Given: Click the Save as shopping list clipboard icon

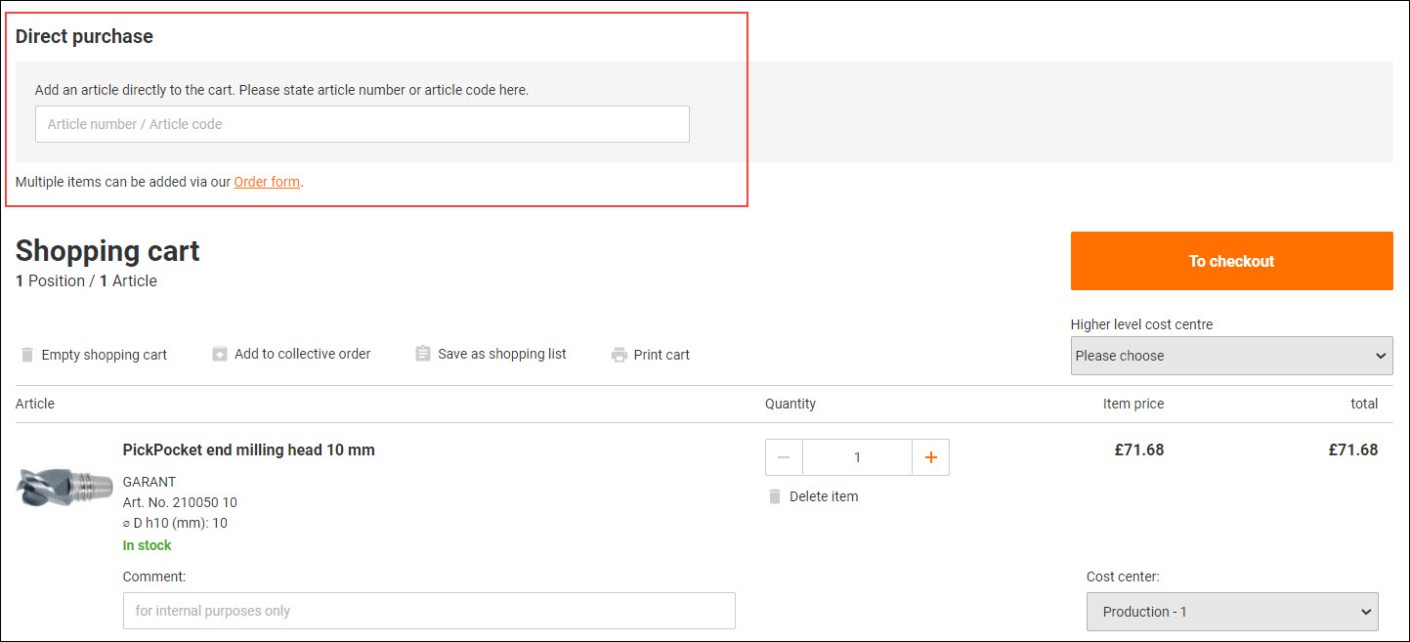Looking at the screenshot, I should tap(423, 354).
